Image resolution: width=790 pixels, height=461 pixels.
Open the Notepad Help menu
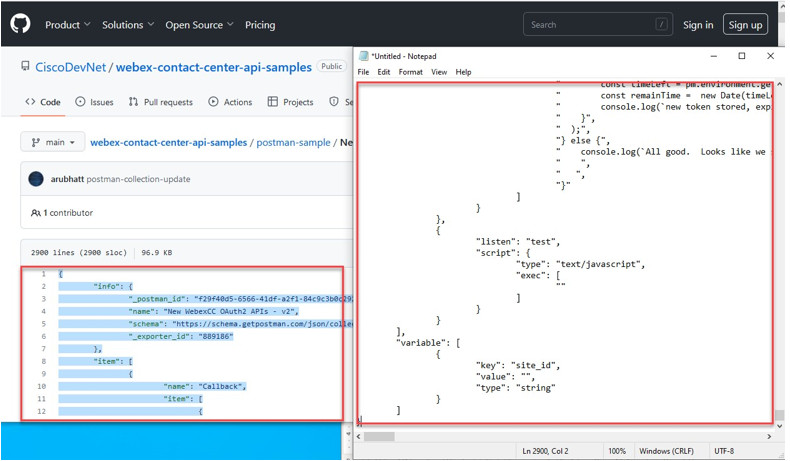464,72
